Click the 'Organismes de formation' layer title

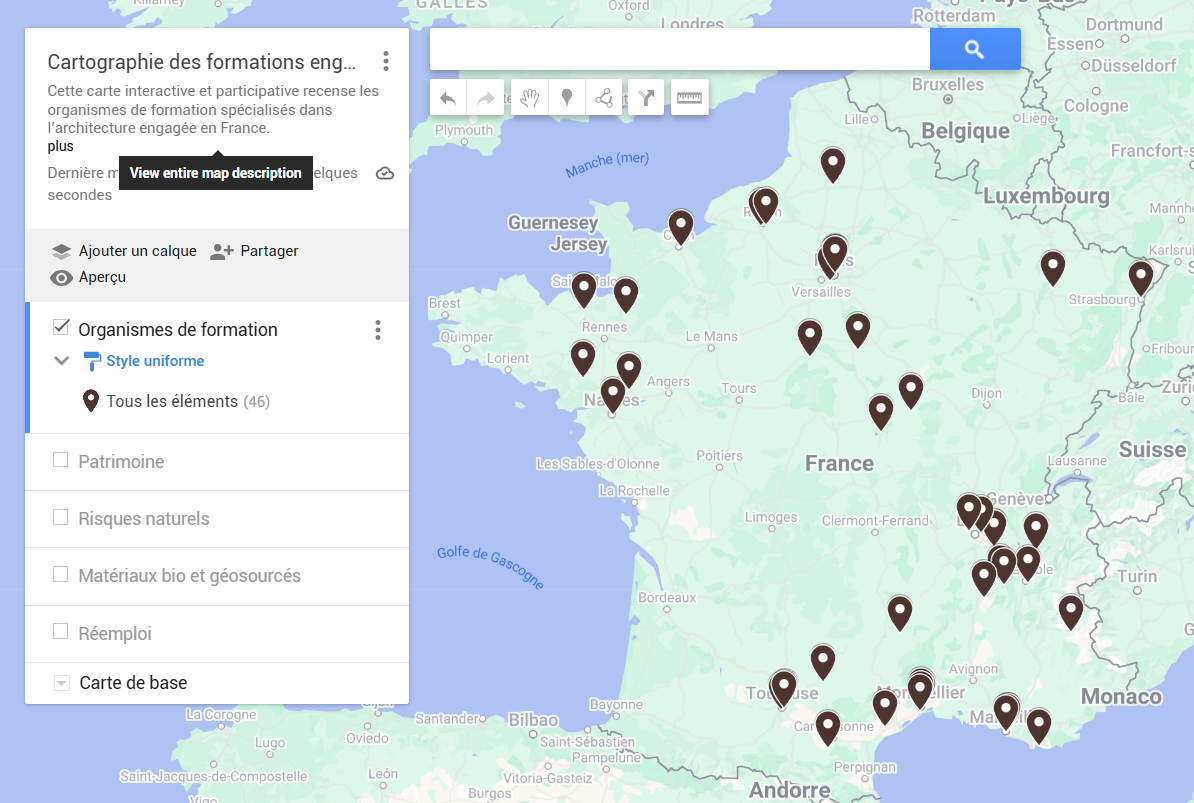coord(178,330)
